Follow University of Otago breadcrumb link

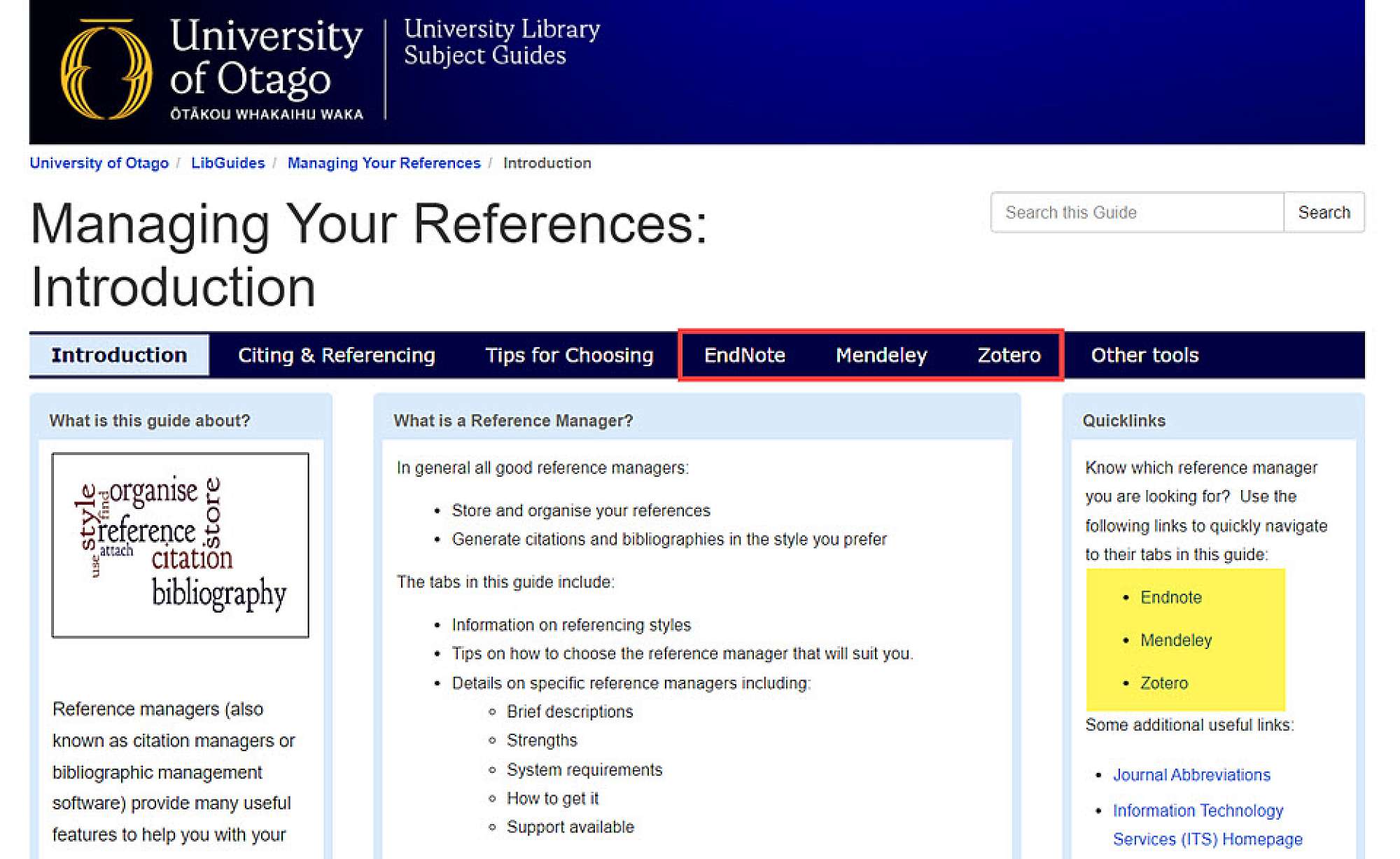point(99,163)
